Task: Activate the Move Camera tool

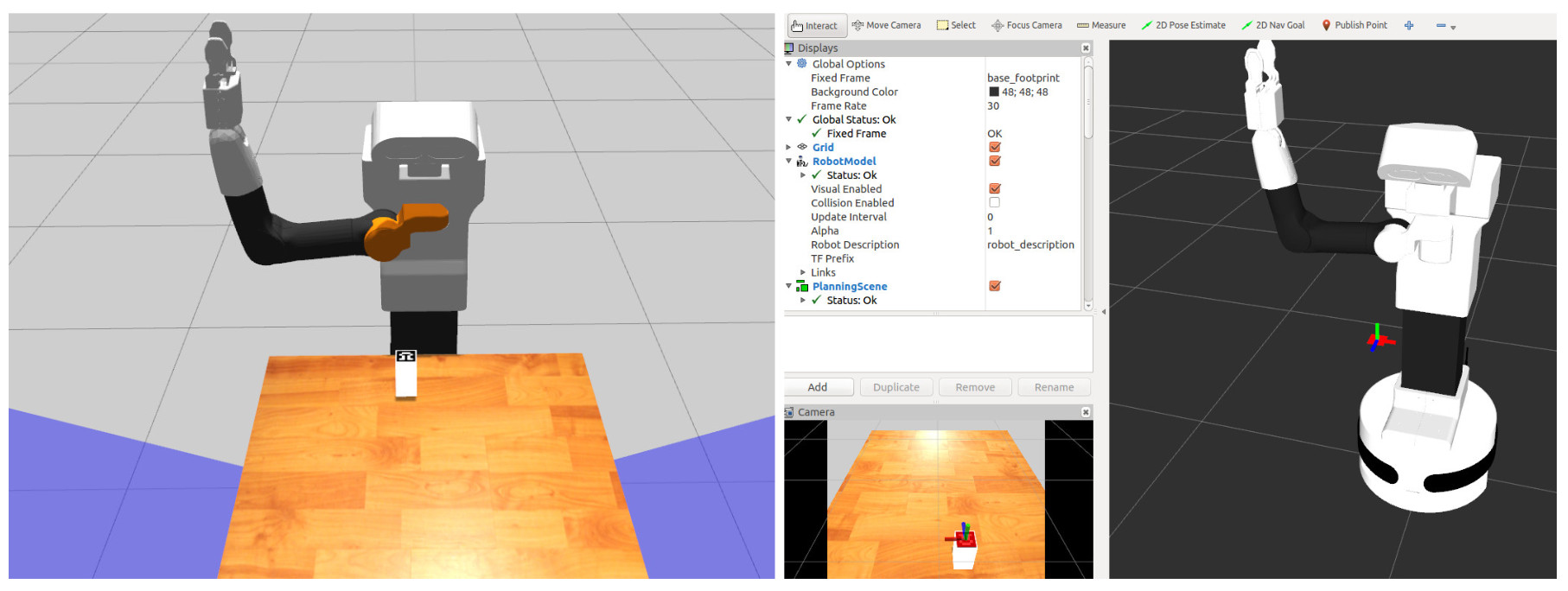Action: pos(886,26)
